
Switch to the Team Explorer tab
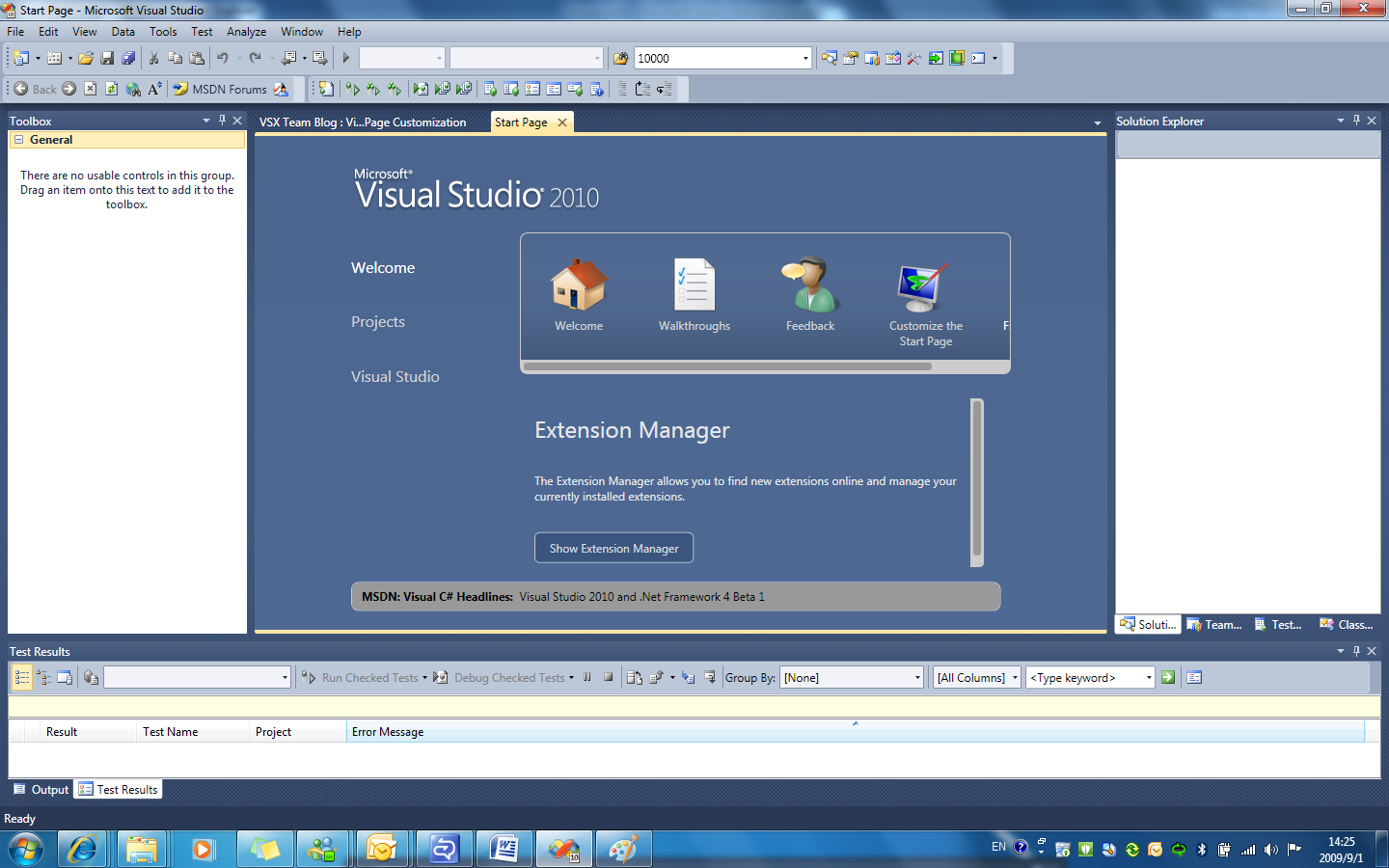[x=1214, y=624]
